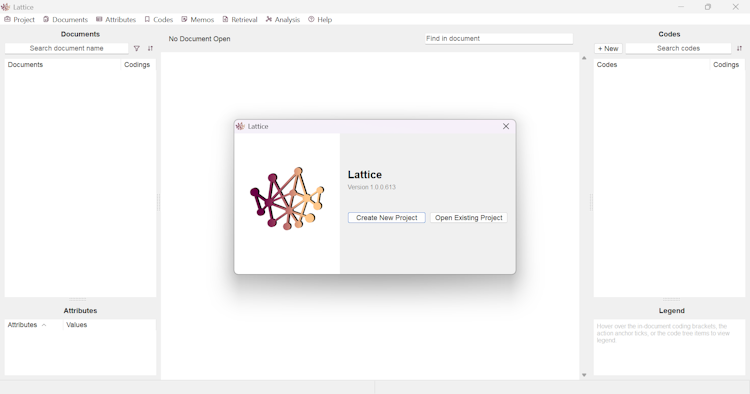This screenshot has width=750, height=394.
Task: Open the Retrieval menu
Action: (x=240, y=20)
